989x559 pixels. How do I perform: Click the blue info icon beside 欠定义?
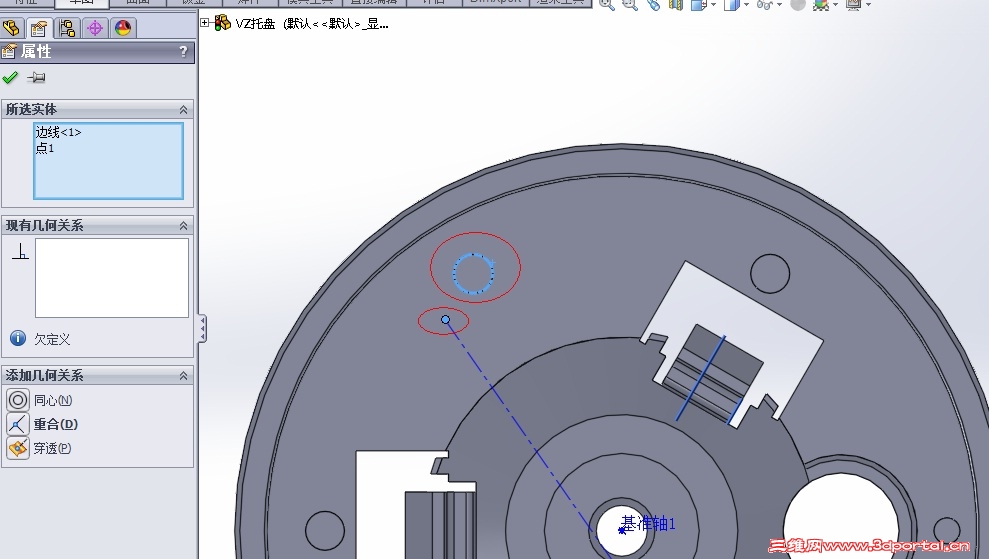pyautogui.click(x=18, y=338)
